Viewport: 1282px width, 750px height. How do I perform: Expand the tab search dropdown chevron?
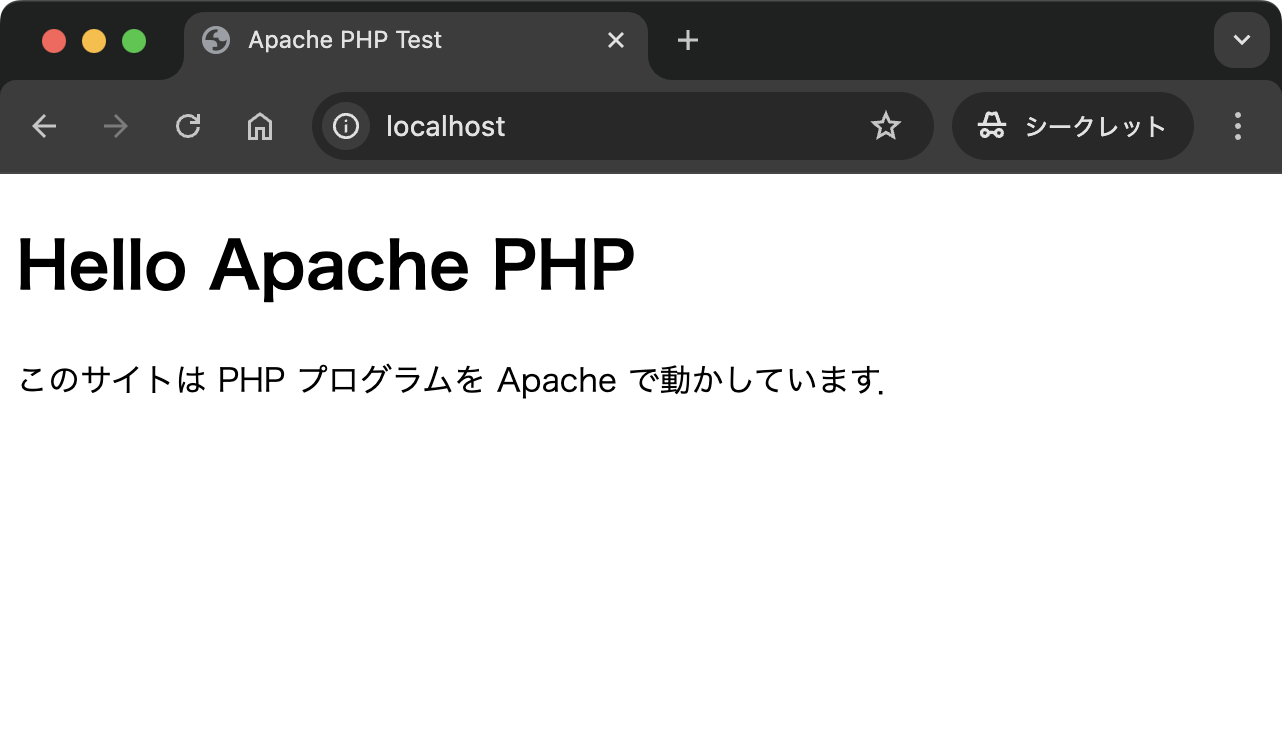click(1241, 40)
